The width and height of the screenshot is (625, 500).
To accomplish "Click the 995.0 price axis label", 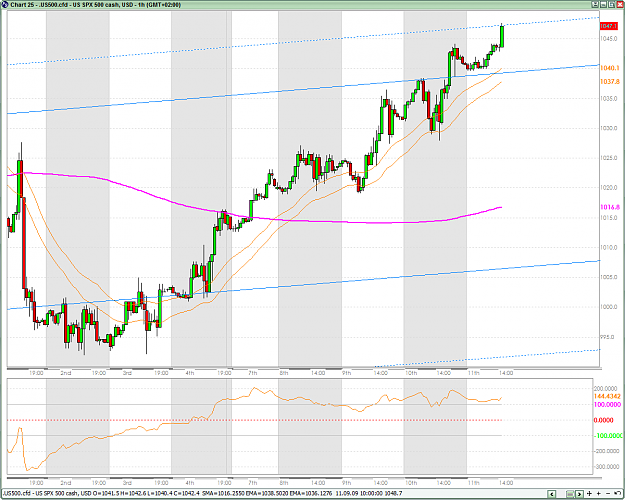I will click(x=608, y=337).
